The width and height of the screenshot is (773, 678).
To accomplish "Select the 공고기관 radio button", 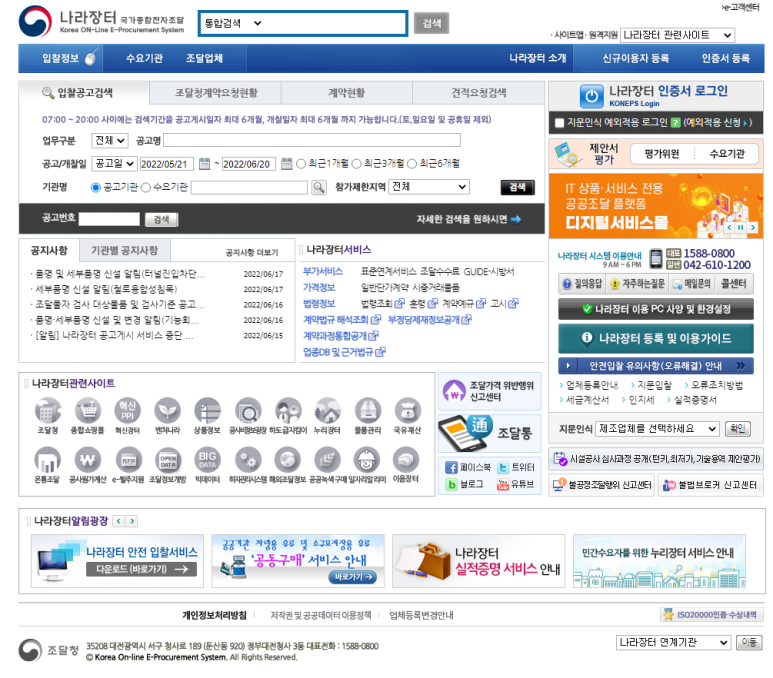I will pos(96,187).
